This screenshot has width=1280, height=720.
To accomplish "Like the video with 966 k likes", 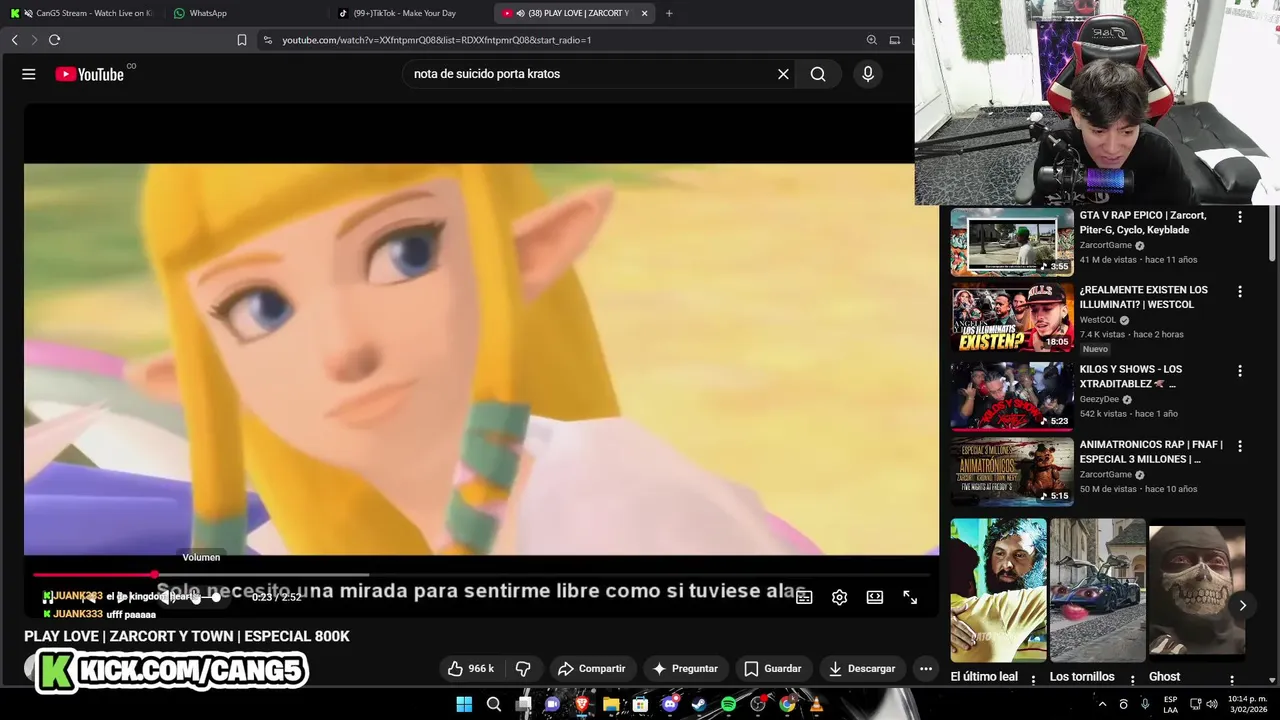I will pos(470,668).
